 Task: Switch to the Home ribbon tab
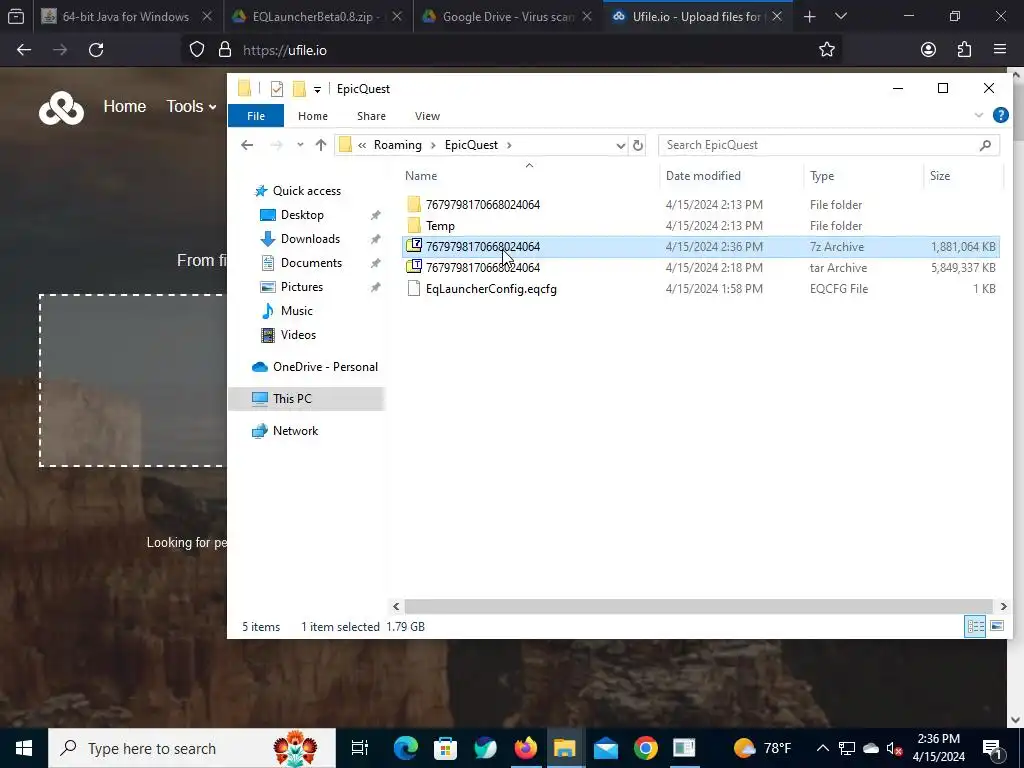click(312, 116)
